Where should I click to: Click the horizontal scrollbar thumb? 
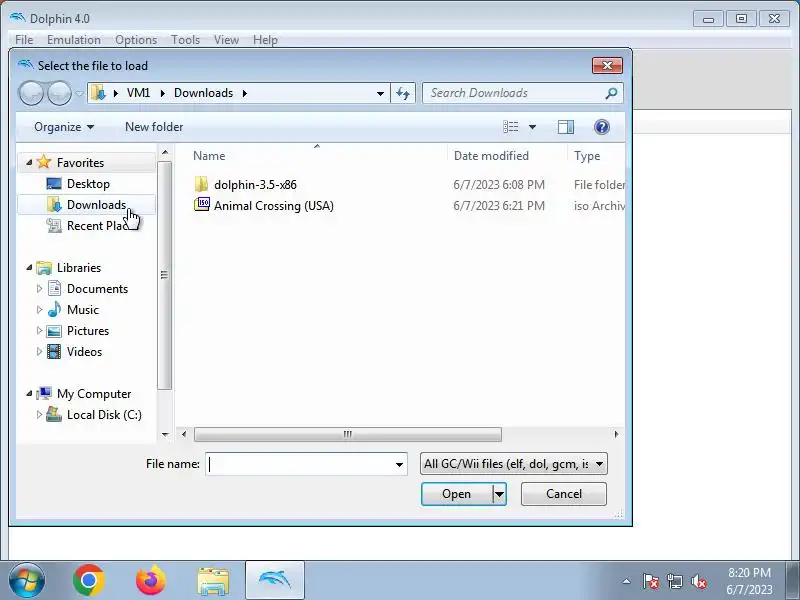point(348,434)
